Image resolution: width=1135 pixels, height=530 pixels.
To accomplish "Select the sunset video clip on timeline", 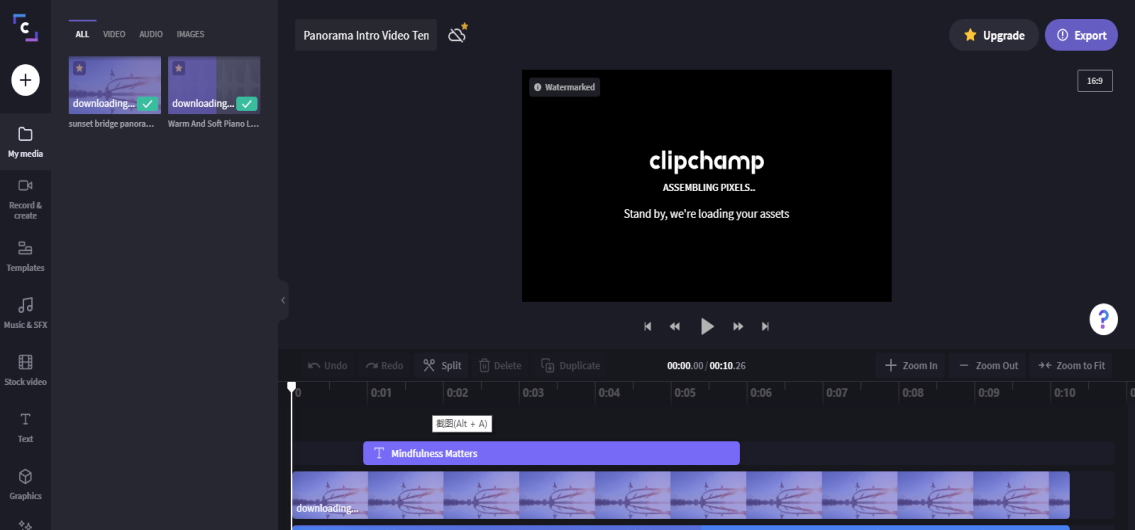I will pyautogui.click(x=680, y=495).
